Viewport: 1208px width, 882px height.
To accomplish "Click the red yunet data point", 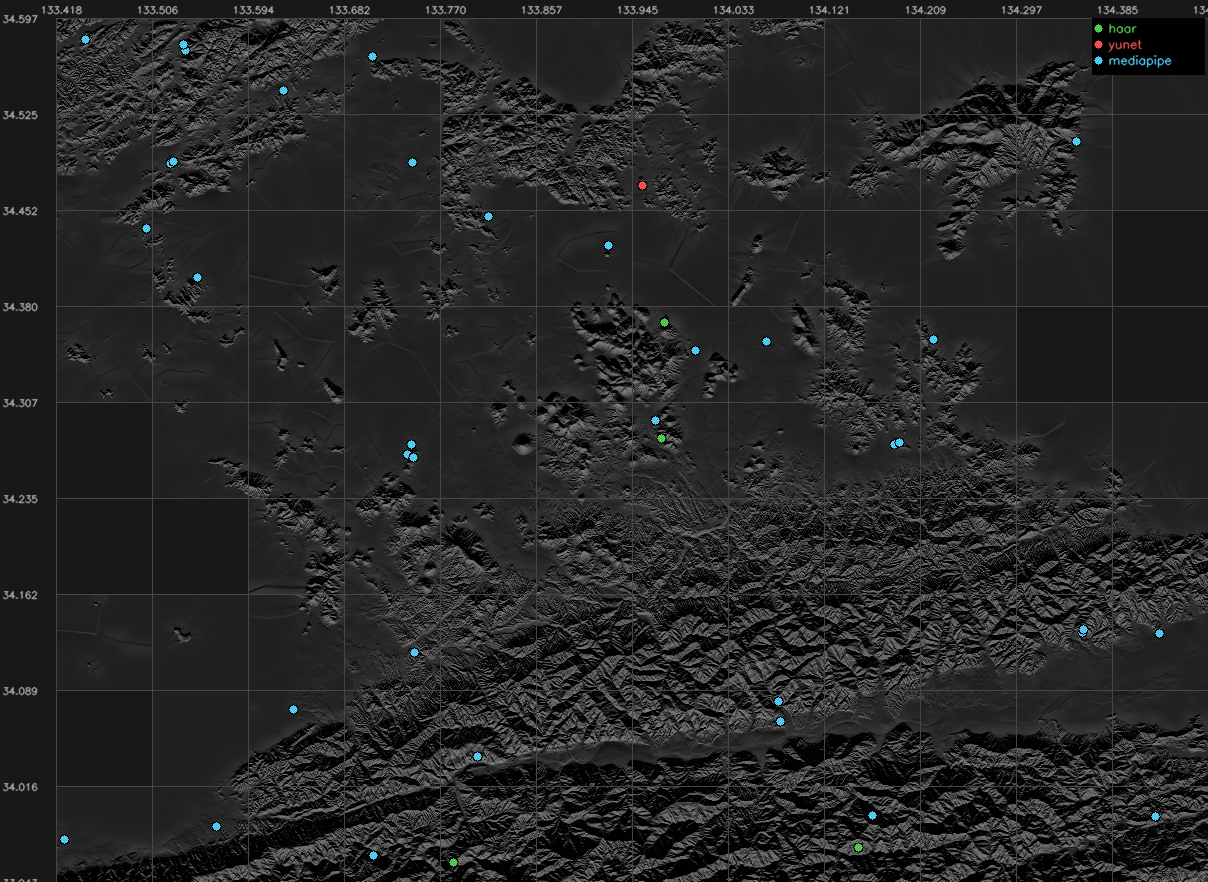I will click(642, 186).
